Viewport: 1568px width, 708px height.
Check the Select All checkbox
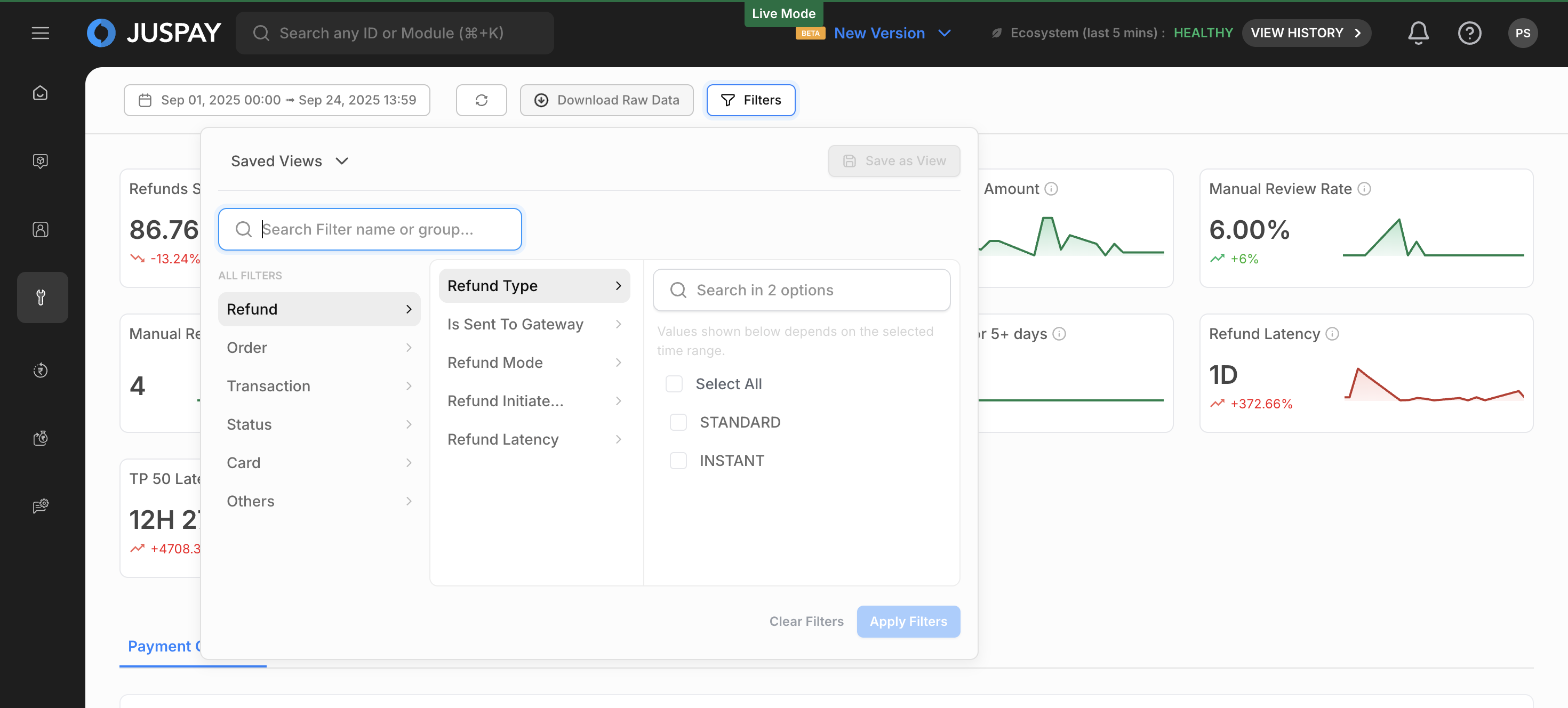coord(674,384)
